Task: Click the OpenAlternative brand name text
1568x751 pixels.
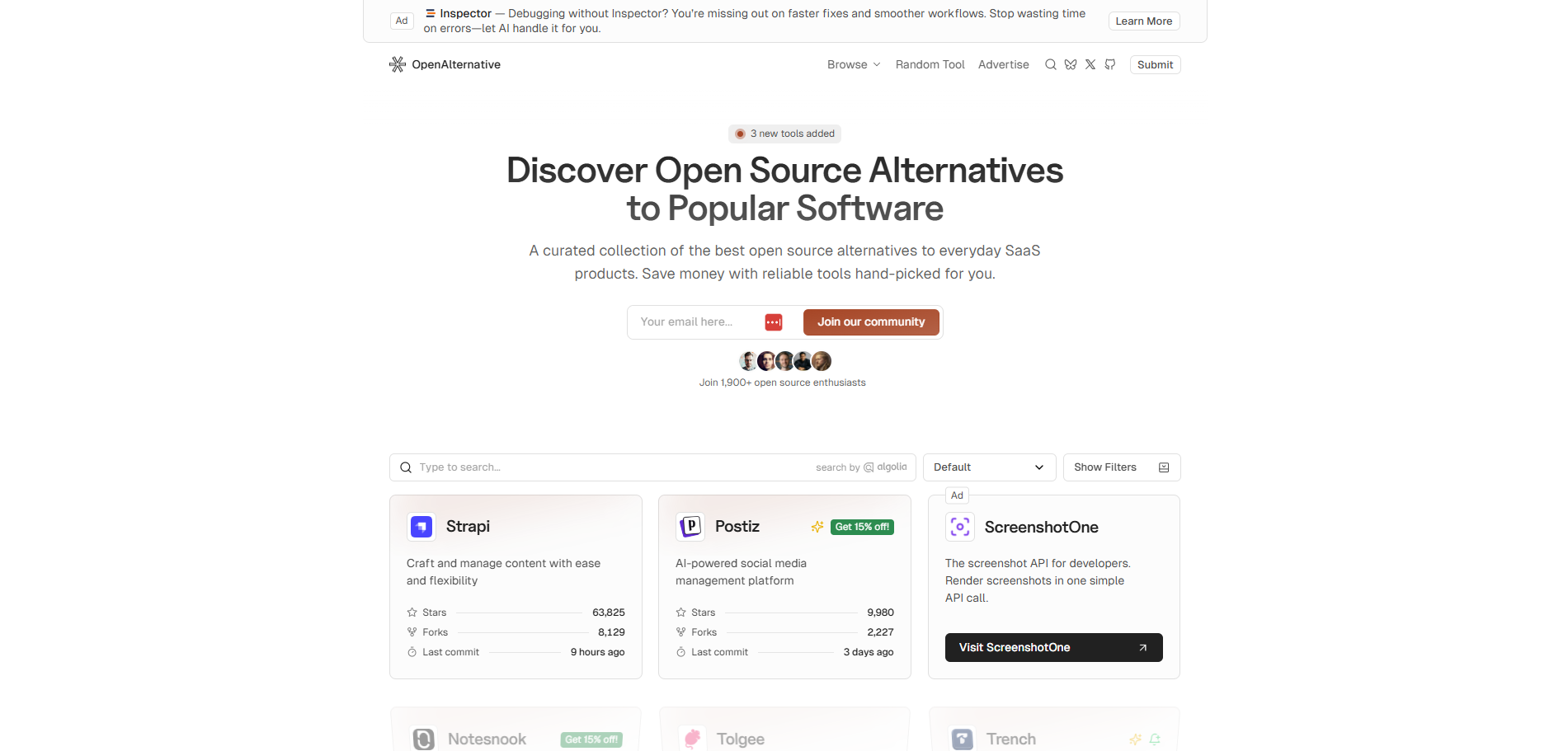Action: [x=456, y=64]
